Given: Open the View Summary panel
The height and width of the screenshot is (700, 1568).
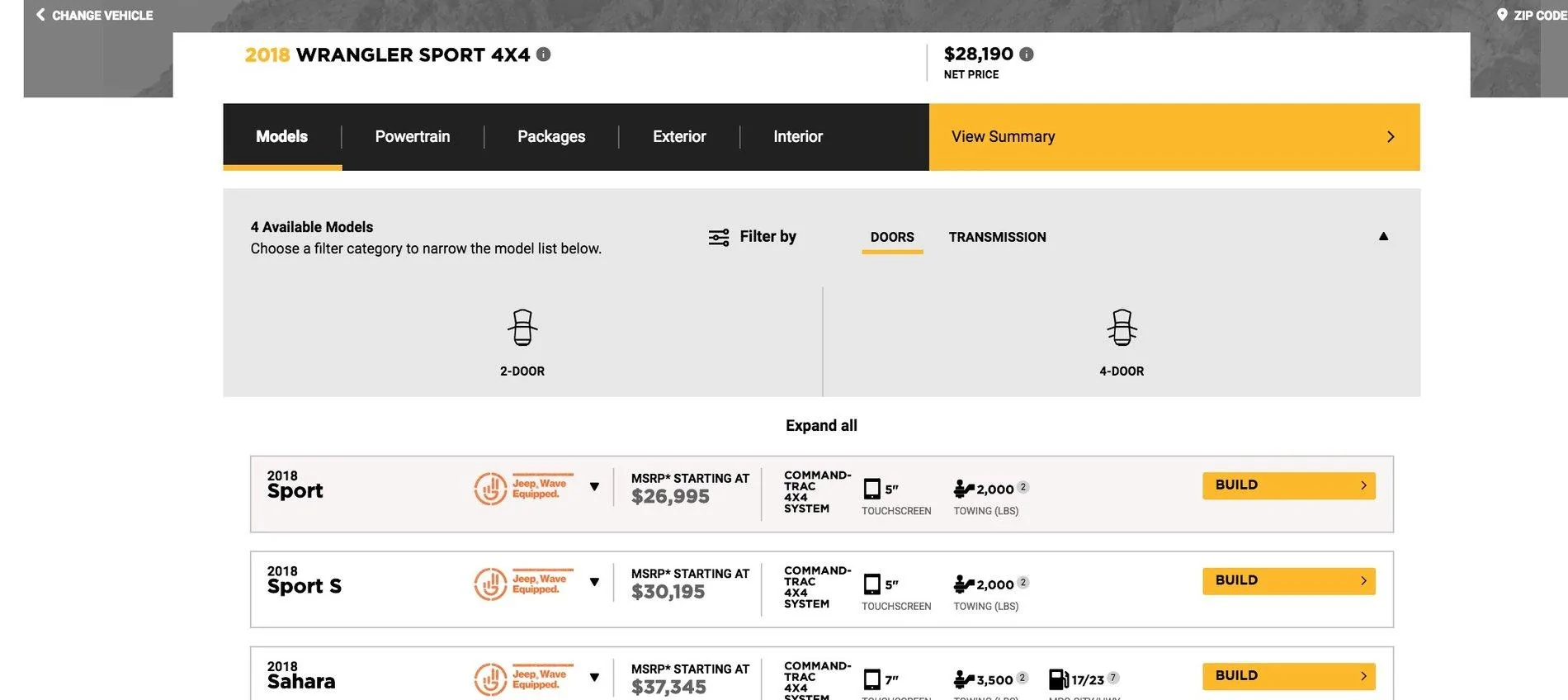Looking at the screenshot, I should point(1174,137).
